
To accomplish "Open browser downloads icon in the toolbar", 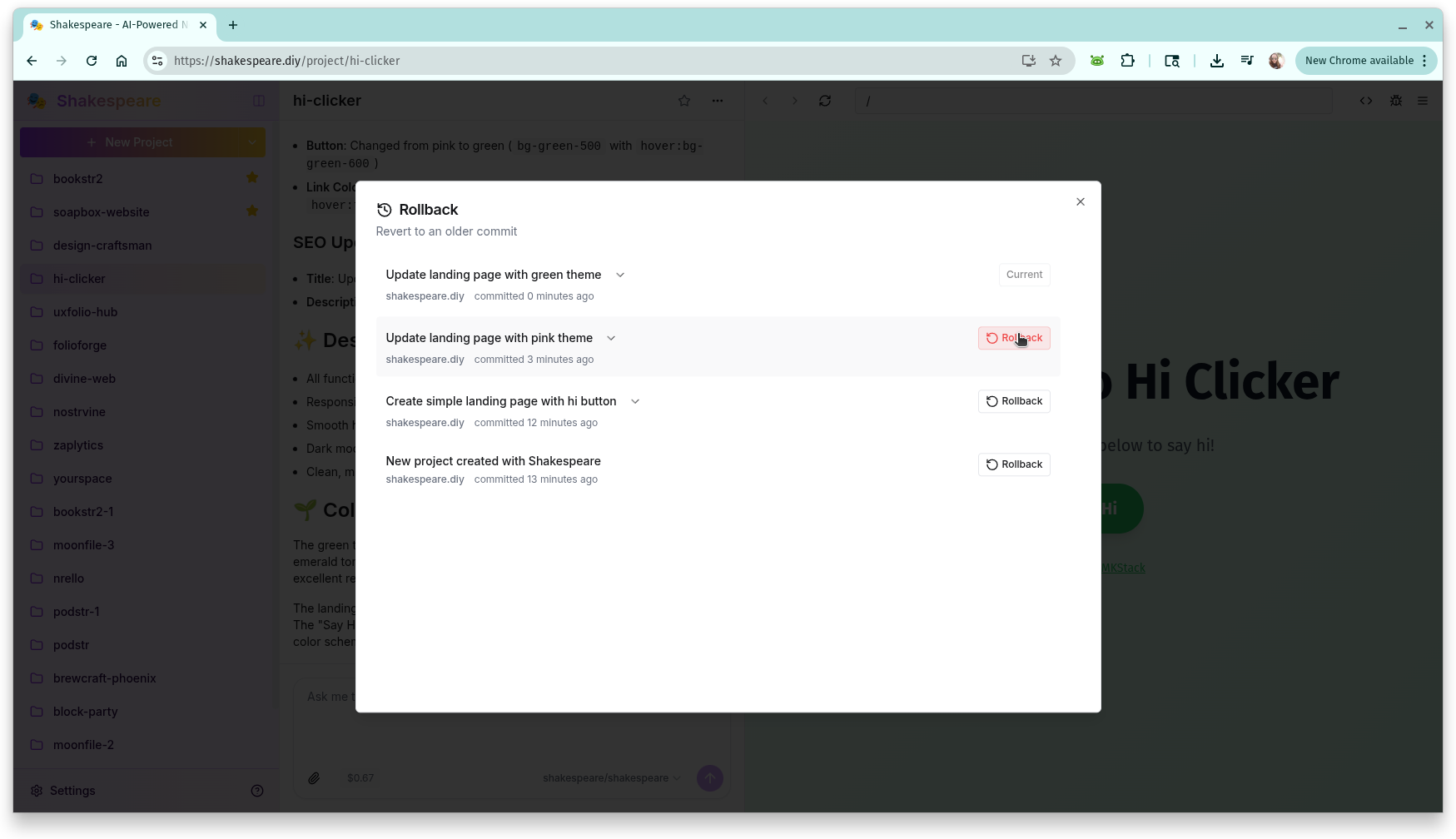I will point(1217,60).
